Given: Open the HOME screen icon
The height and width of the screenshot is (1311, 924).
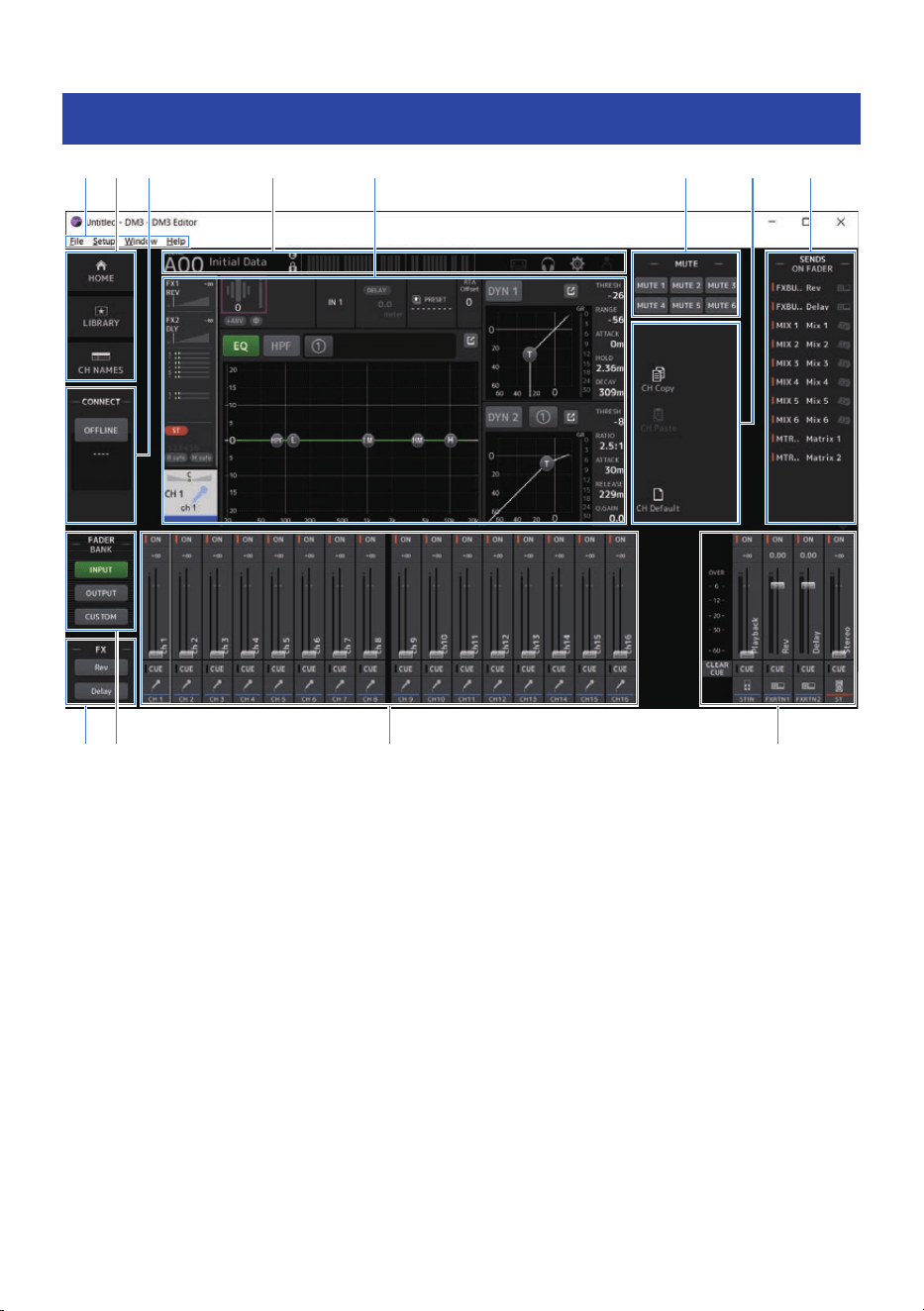Looking at the screenshot, I should click(101, 265).
